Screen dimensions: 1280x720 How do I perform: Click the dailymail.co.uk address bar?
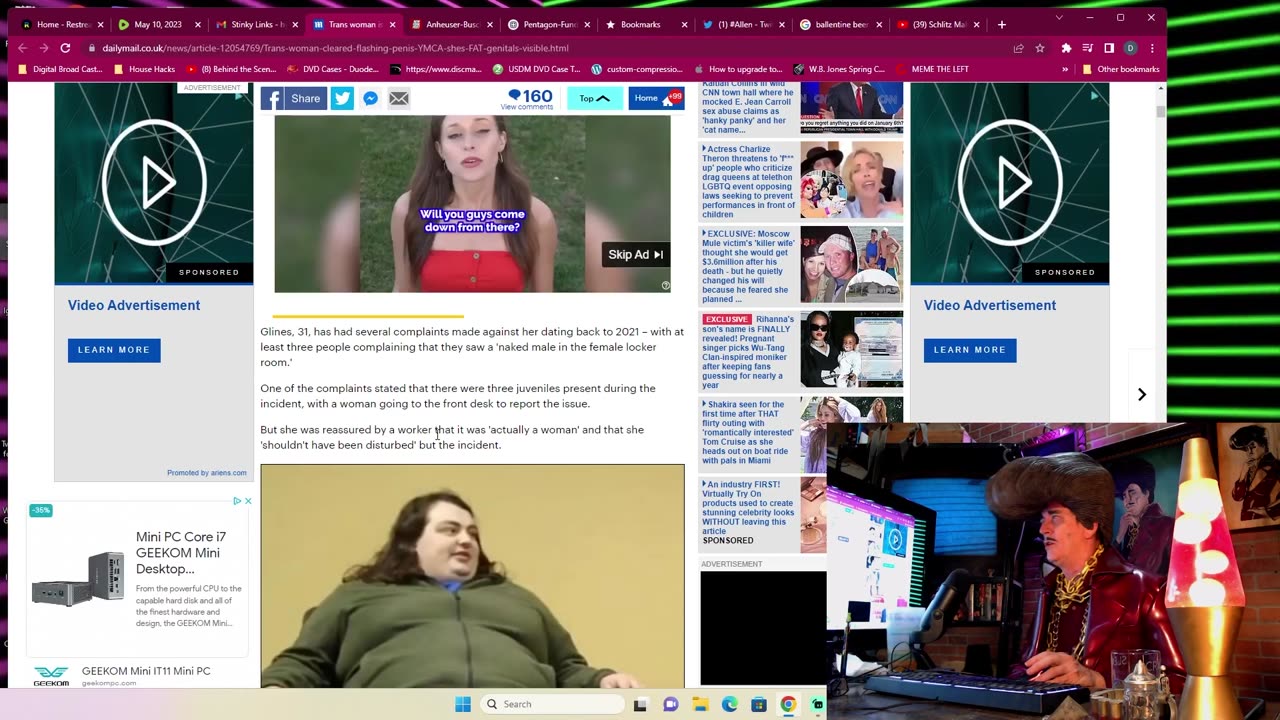335,48
